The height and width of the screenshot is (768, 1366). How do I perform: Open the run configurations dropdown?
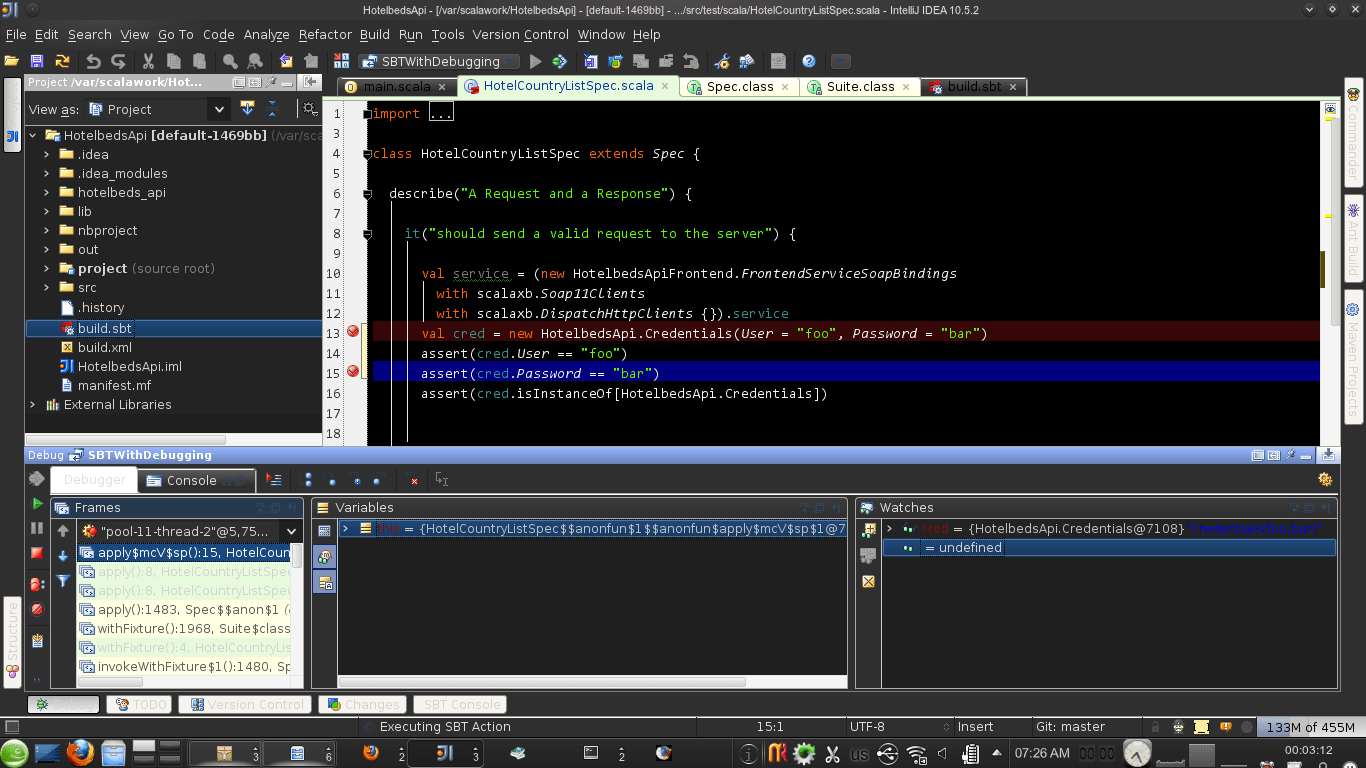pos(508,61)
